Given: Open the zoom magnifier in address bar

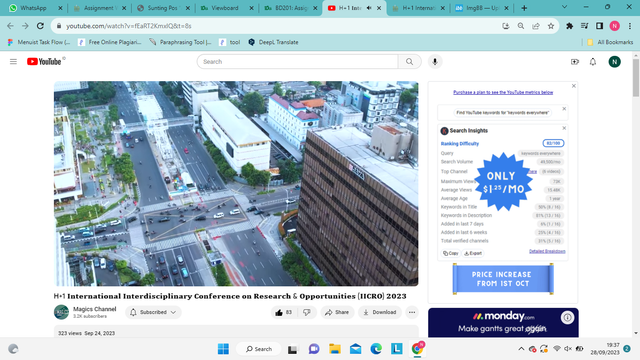Looking at the screenshot, I should (521, 26).
